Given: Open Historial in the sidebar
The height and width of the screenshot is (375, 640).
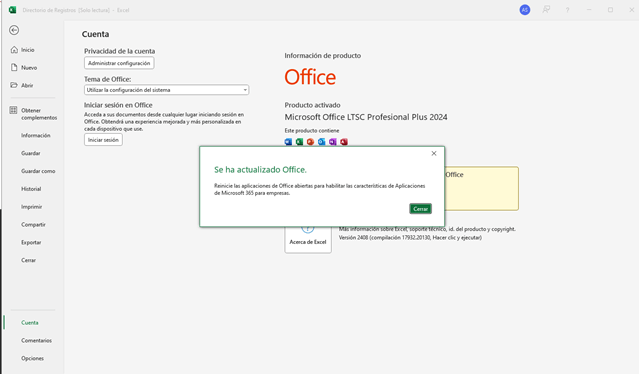Looking at the screenshot, I should 31,189.
